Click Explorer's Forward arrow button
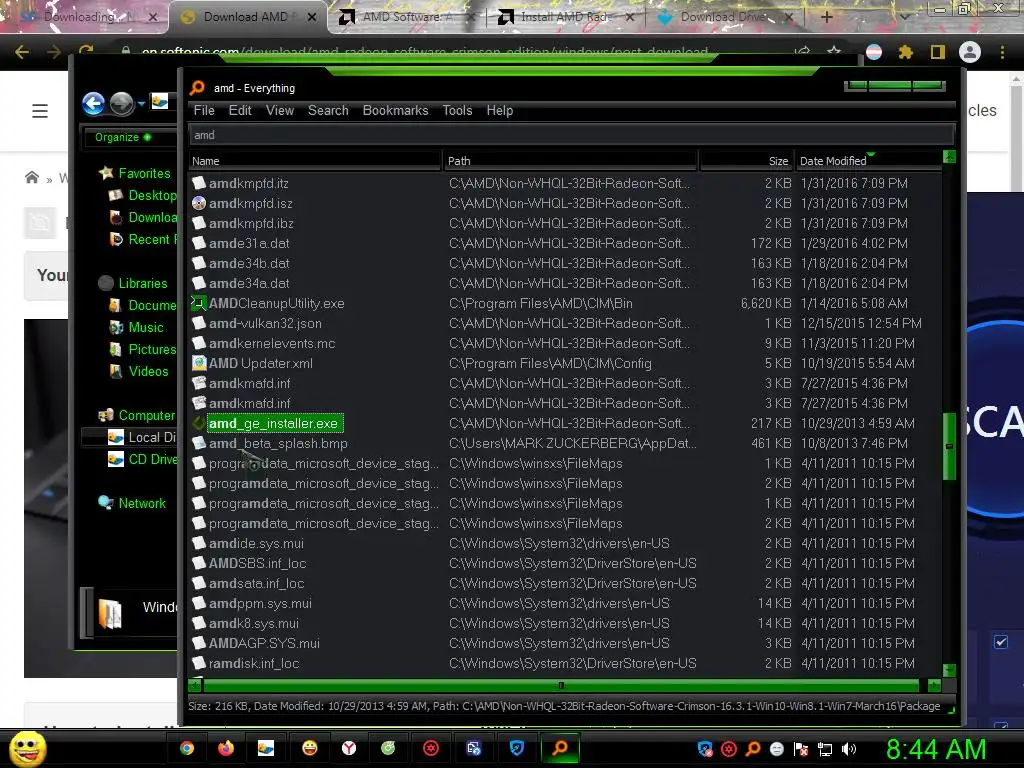Image resolution: width=1024 pixels, height=768 pixels. 121,103
